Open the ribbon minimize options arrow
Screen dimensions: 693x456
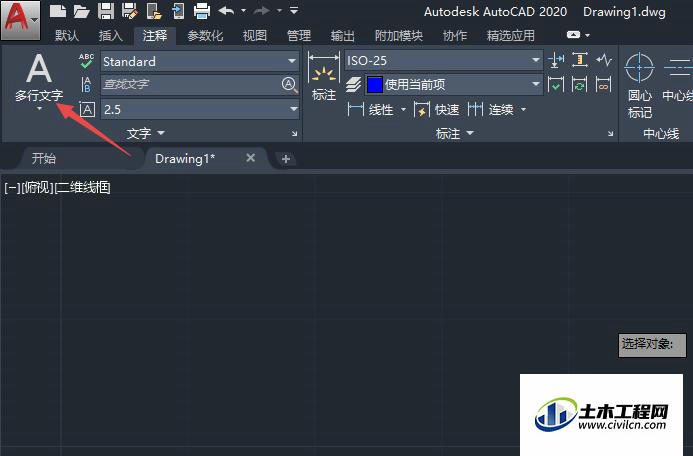click(587, 35)
